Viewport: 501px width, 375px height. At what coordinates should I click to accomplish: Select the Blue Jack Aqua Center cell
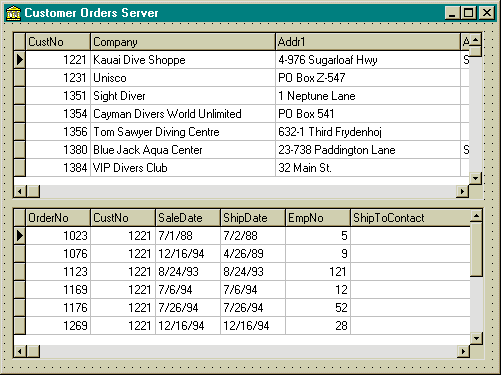click(183, 150)
